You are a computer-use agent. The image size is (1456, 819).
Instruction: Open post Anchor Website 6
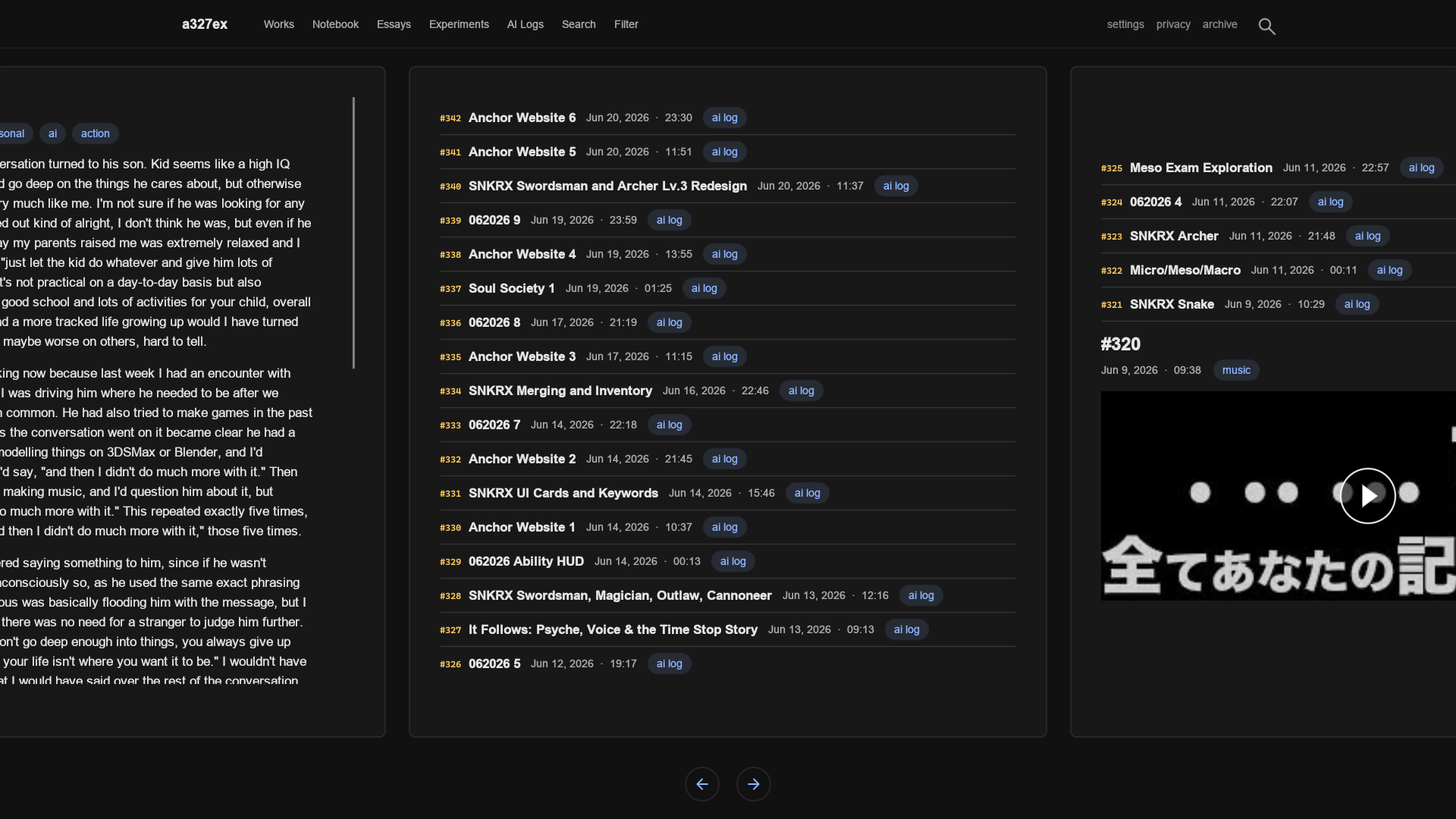522,118
